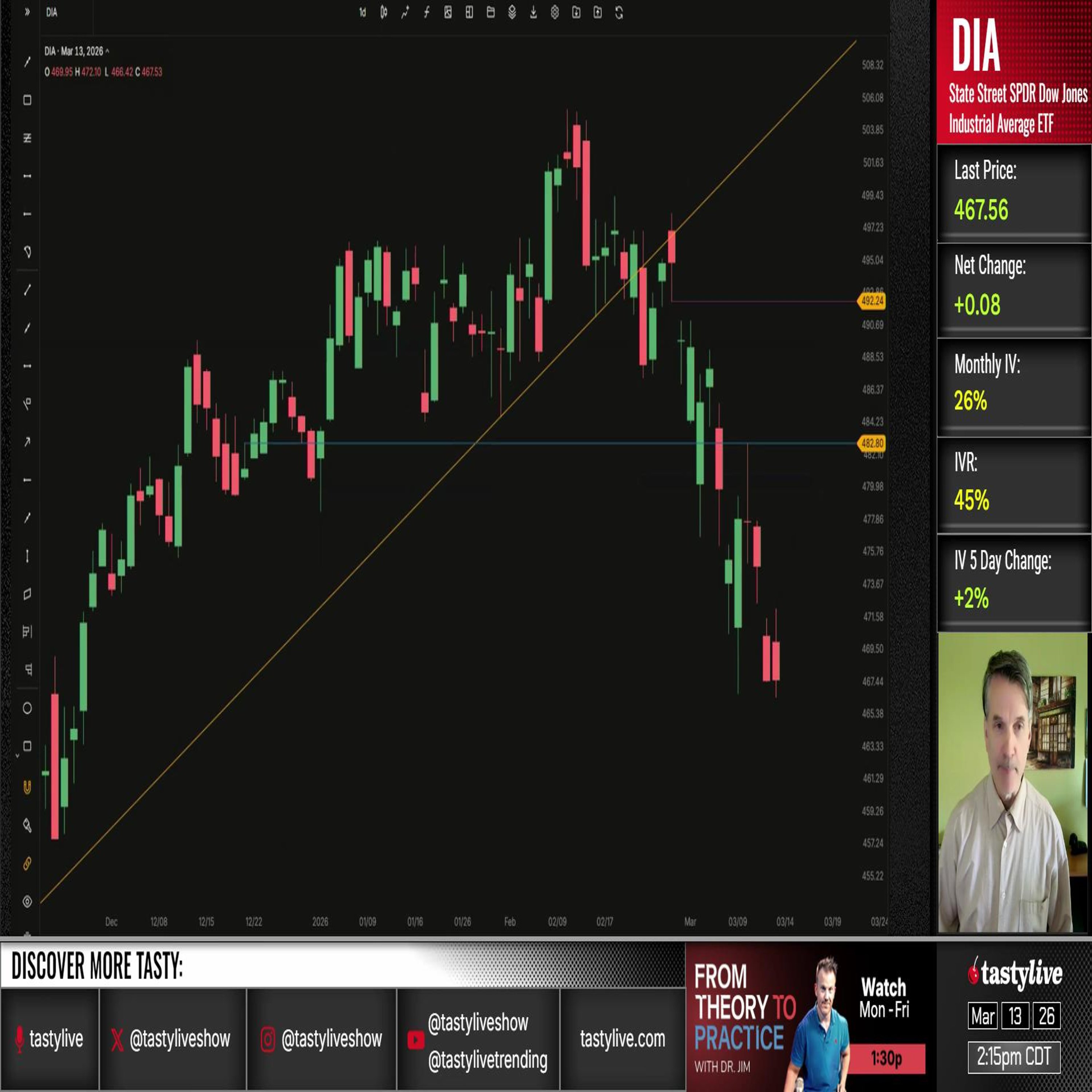
Task: Click the import chart (folder down-arrow) icon
Action: point(576,12)
